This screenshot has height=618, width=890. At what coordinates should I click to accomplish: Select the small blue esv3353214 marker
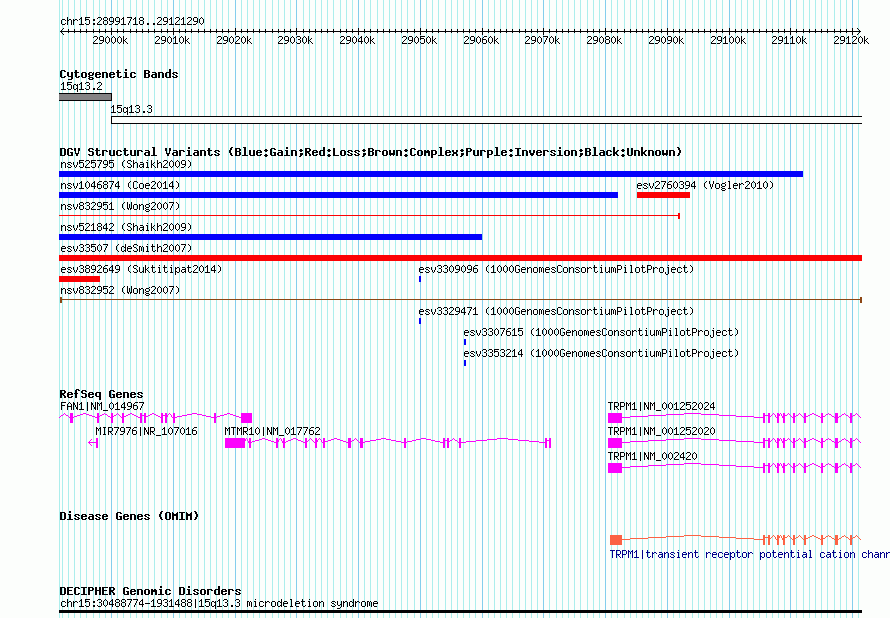(465, 363)
